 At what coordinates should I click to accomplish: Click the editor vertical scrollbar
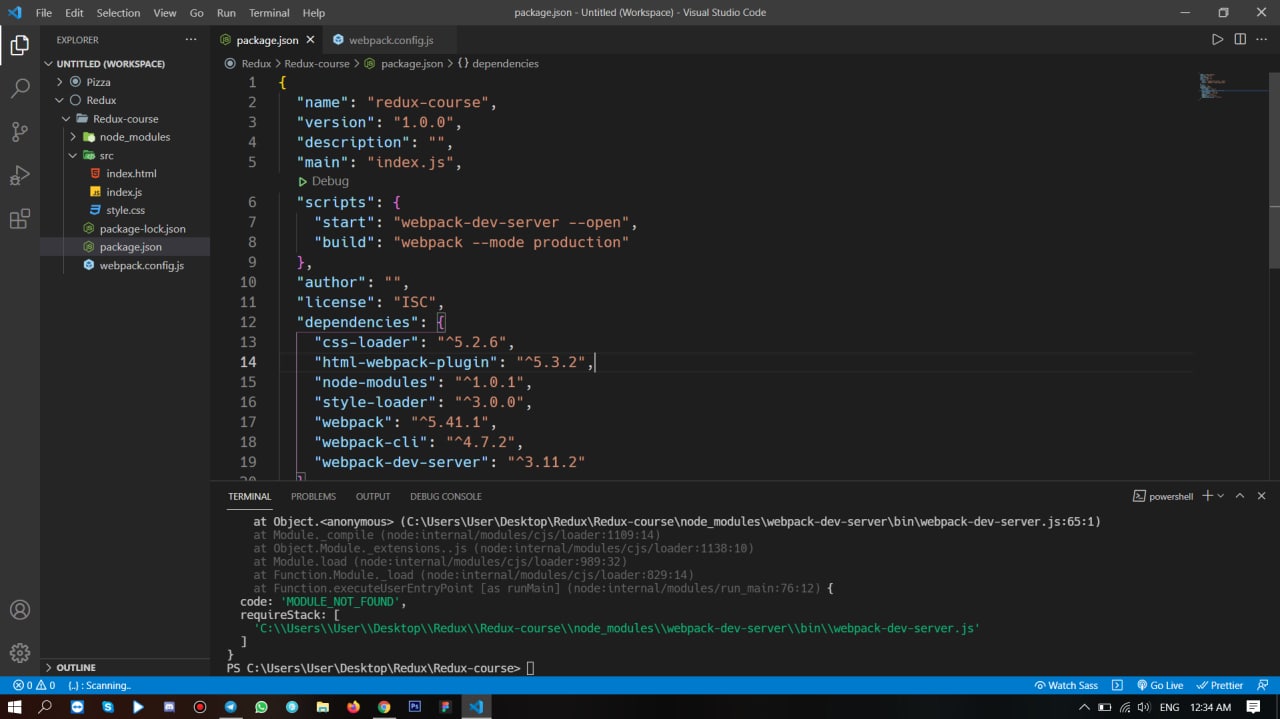click(x=1274, y=170)
